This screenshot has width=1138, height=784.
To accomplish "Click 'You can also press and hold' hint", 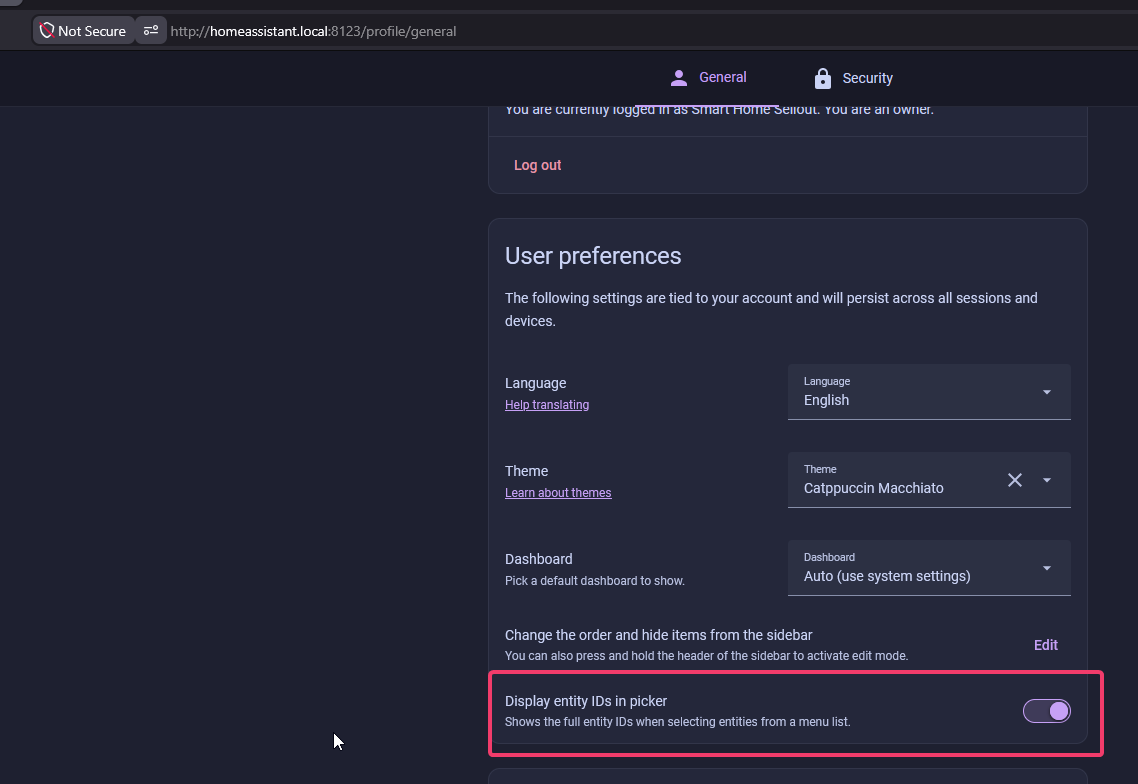I will [x=706, y=656].
